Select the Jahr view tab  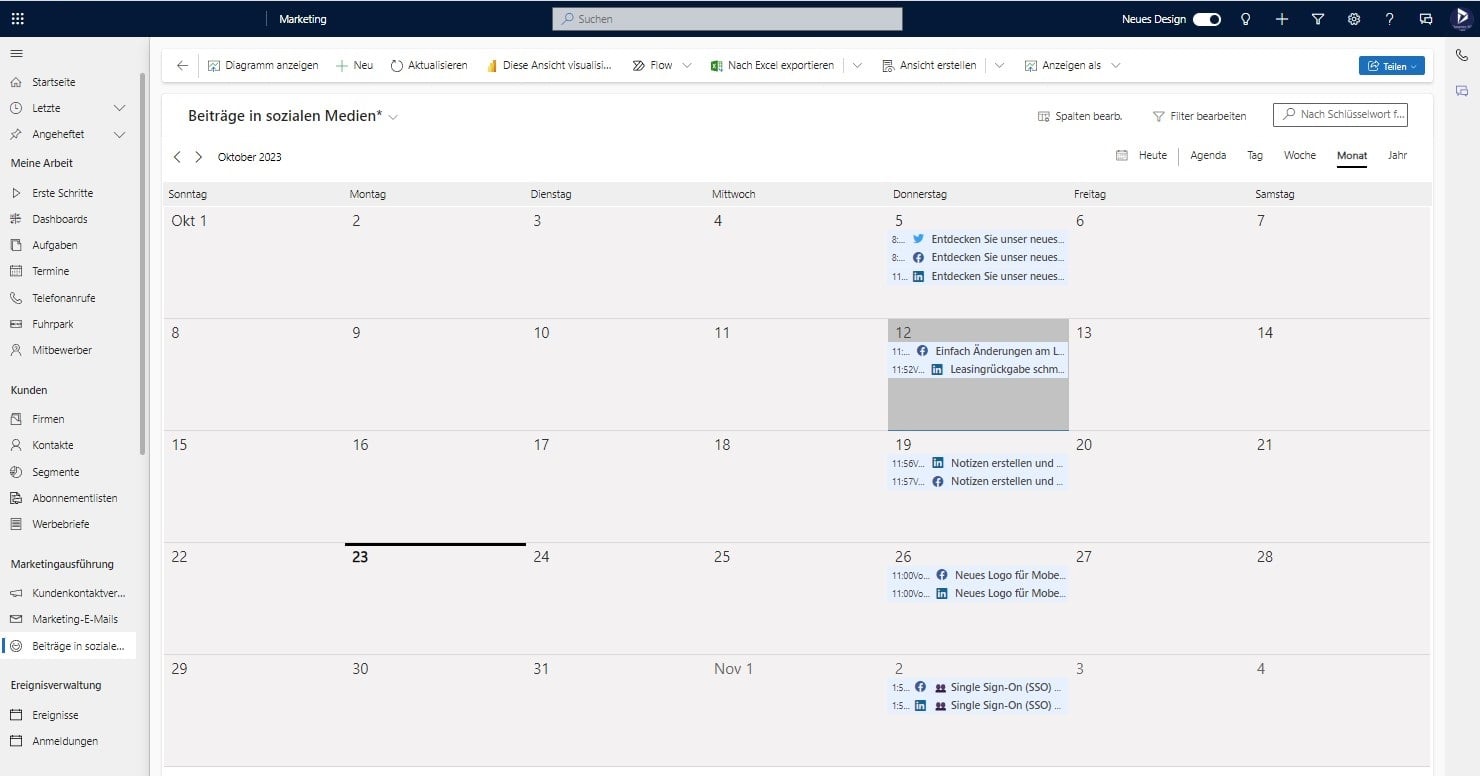(1397, 155)
